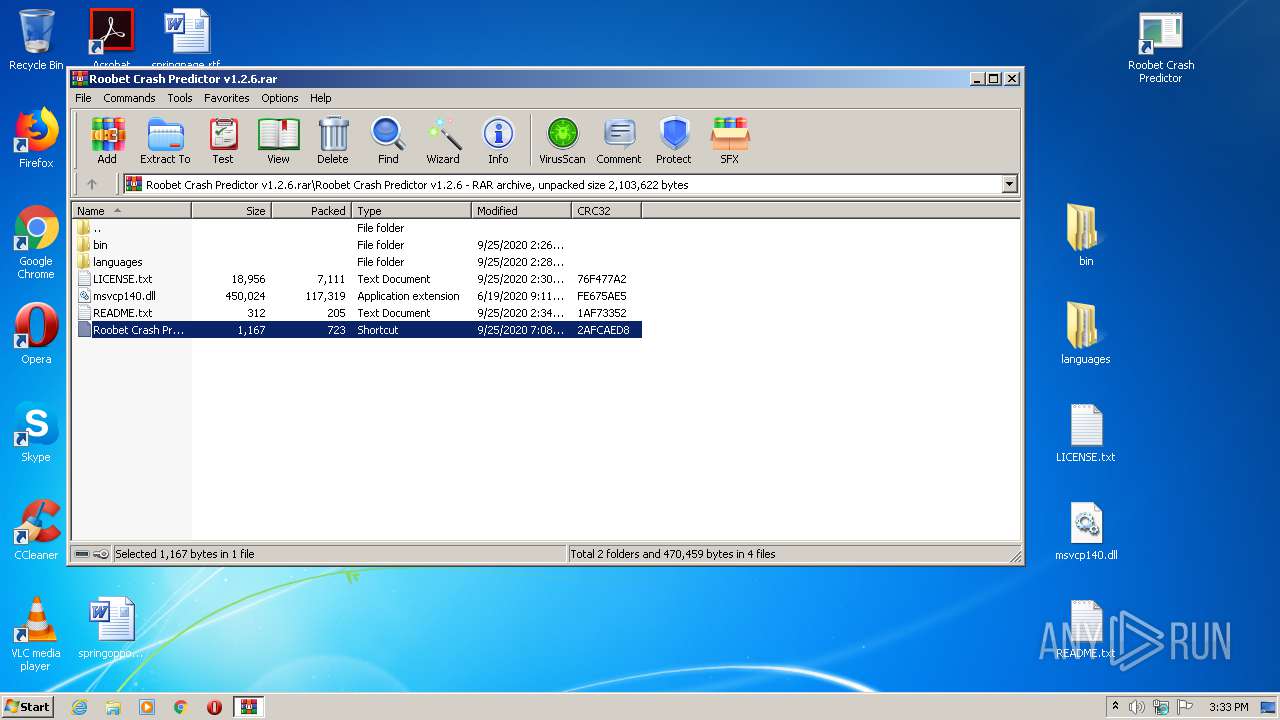
Task: Click Internet Explorer in the taskbar
Action: pyautogui.click(x=79, y=707)
